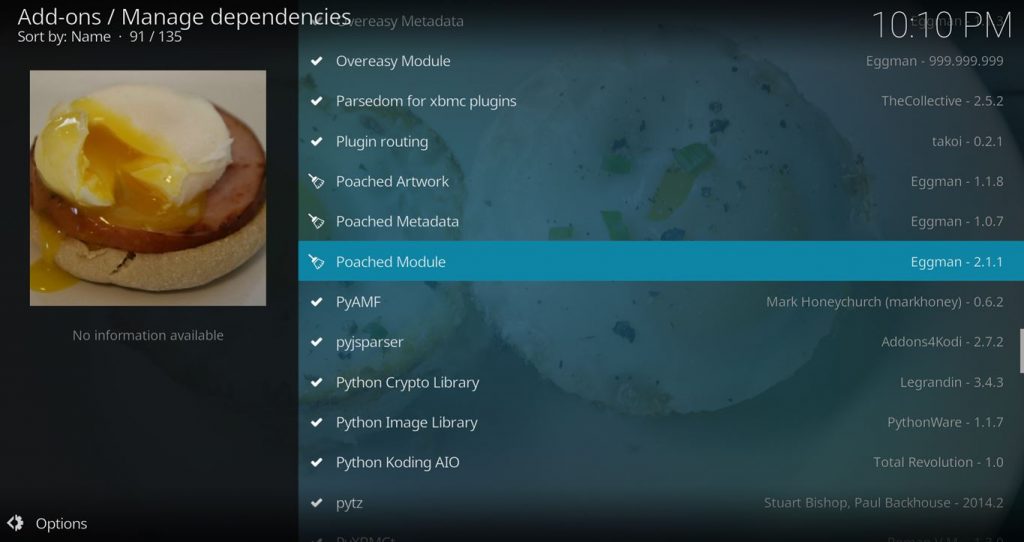Click the tag icon beside Poached Metadata

click(x=316, y=221)
